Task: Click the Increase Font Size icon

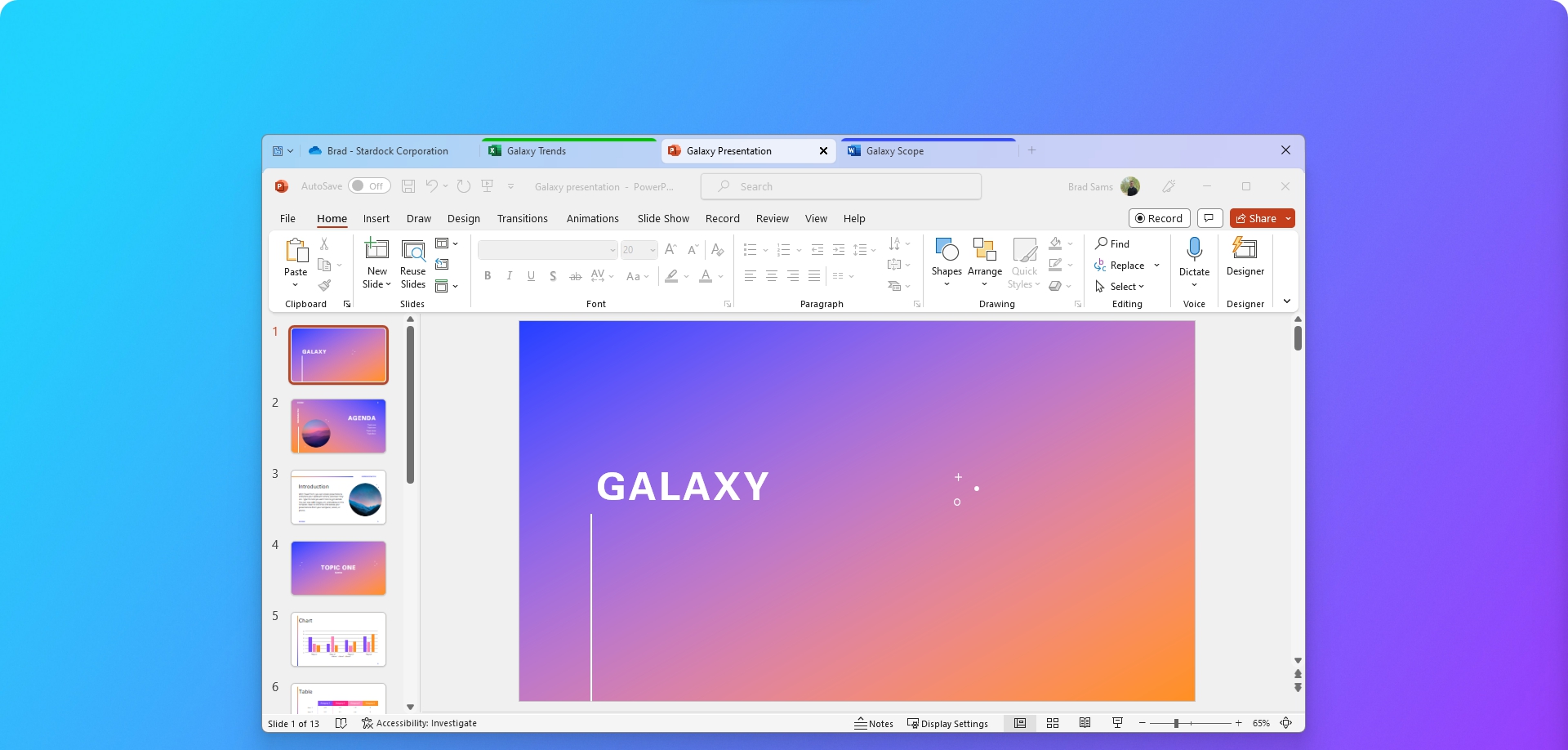Action: (x=670, y=249)
